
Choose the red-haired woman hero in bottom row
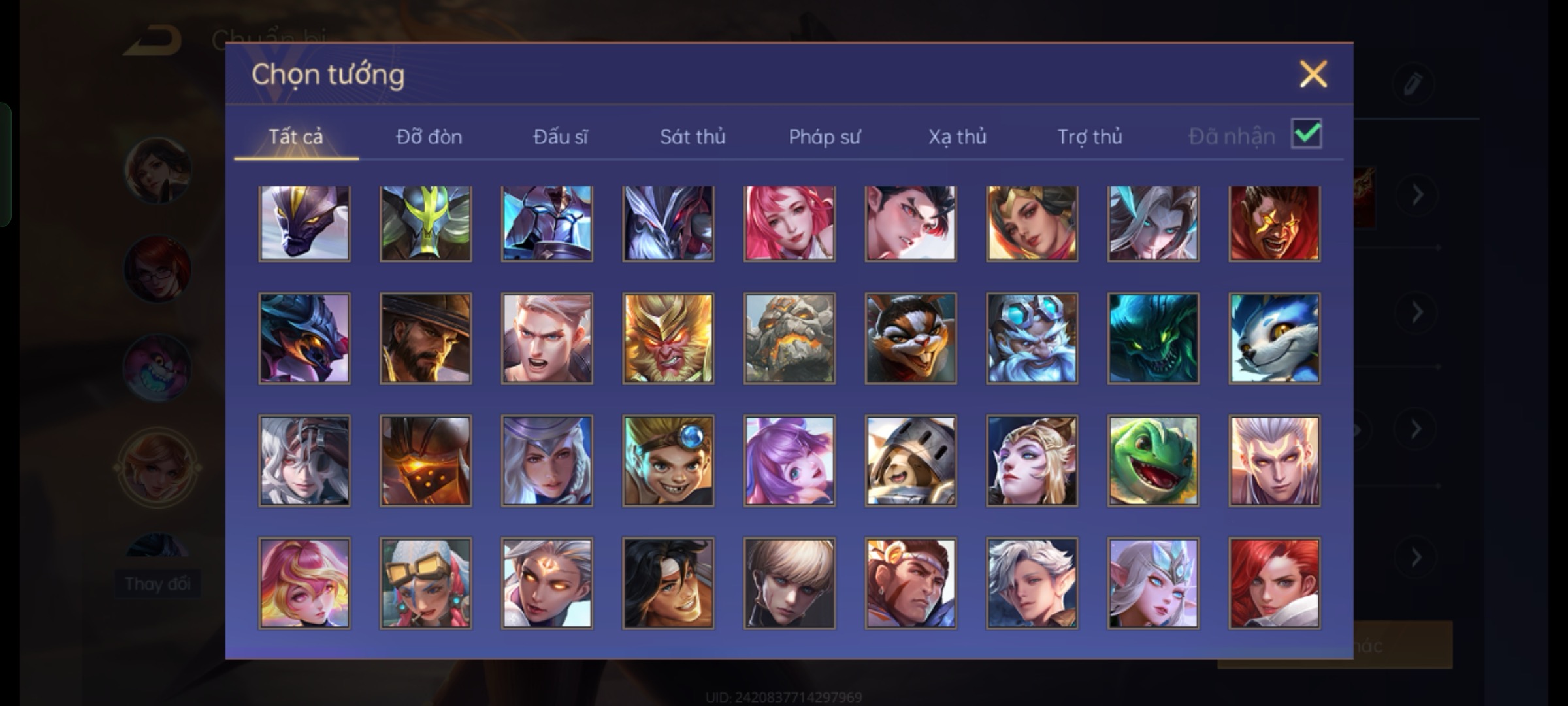1274,583
